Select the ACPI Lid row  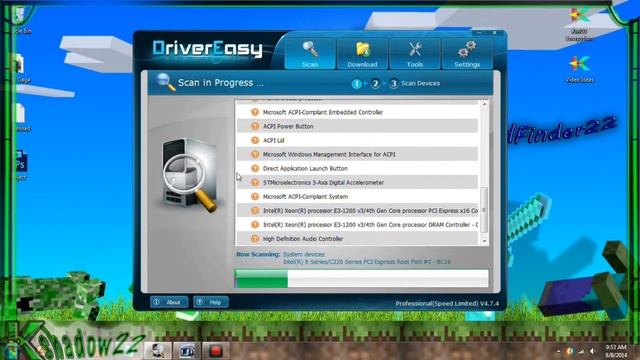pos(357,140)
